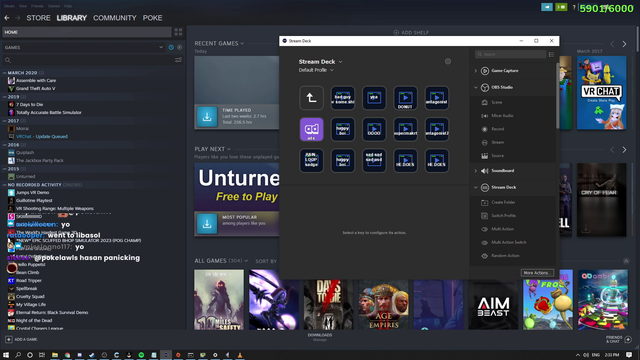This screenshot has width=640, height=360.
Task: Click Steam back navigation arrow
Action: pyautogui.click(x=7, y=18)
